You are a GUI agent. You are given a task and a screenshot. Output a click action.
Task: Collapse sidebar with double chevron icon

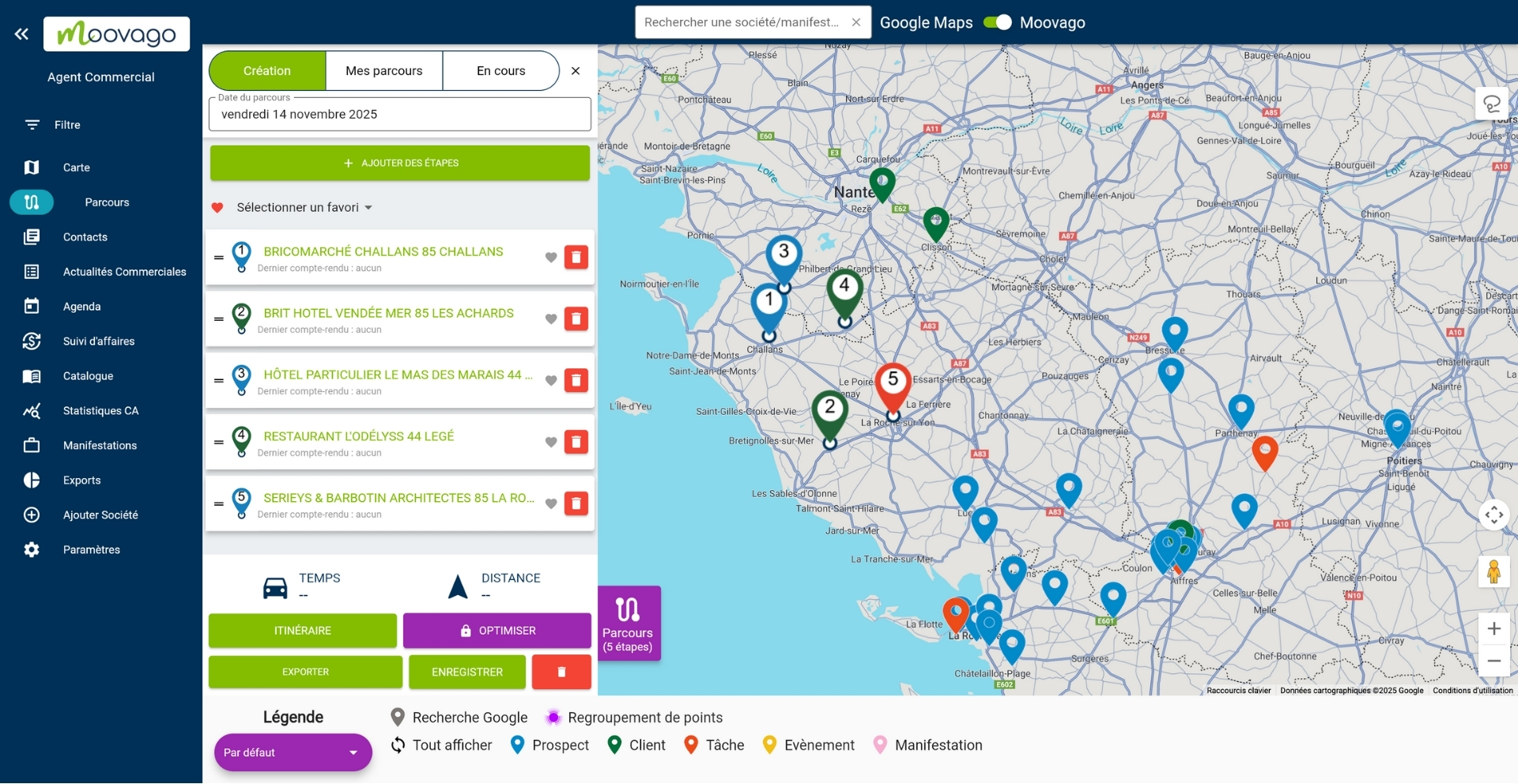coord(21,34)
